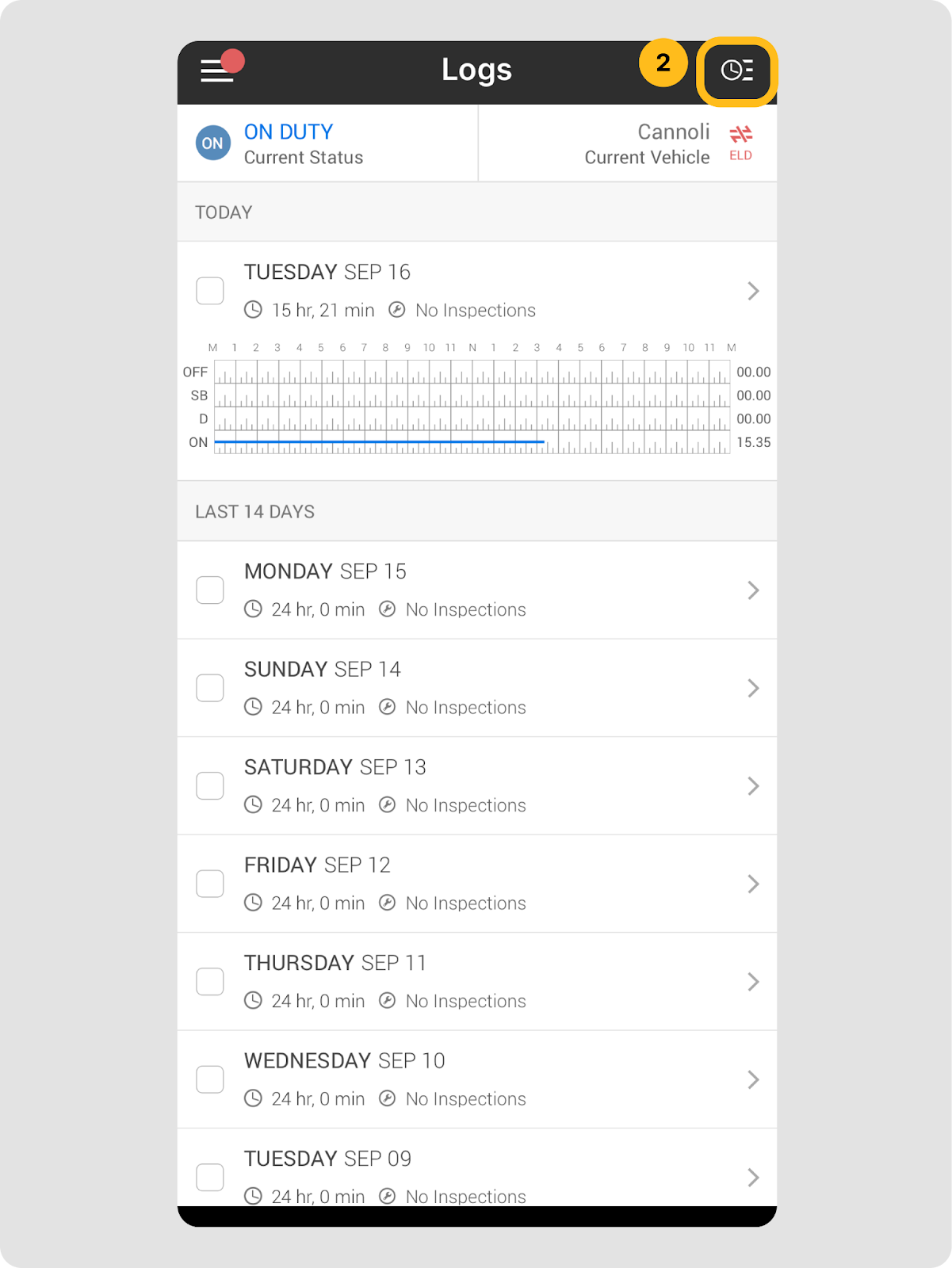Tap the step 2 yellow badge
The image size is (952, 1268).
click(663, 63)
